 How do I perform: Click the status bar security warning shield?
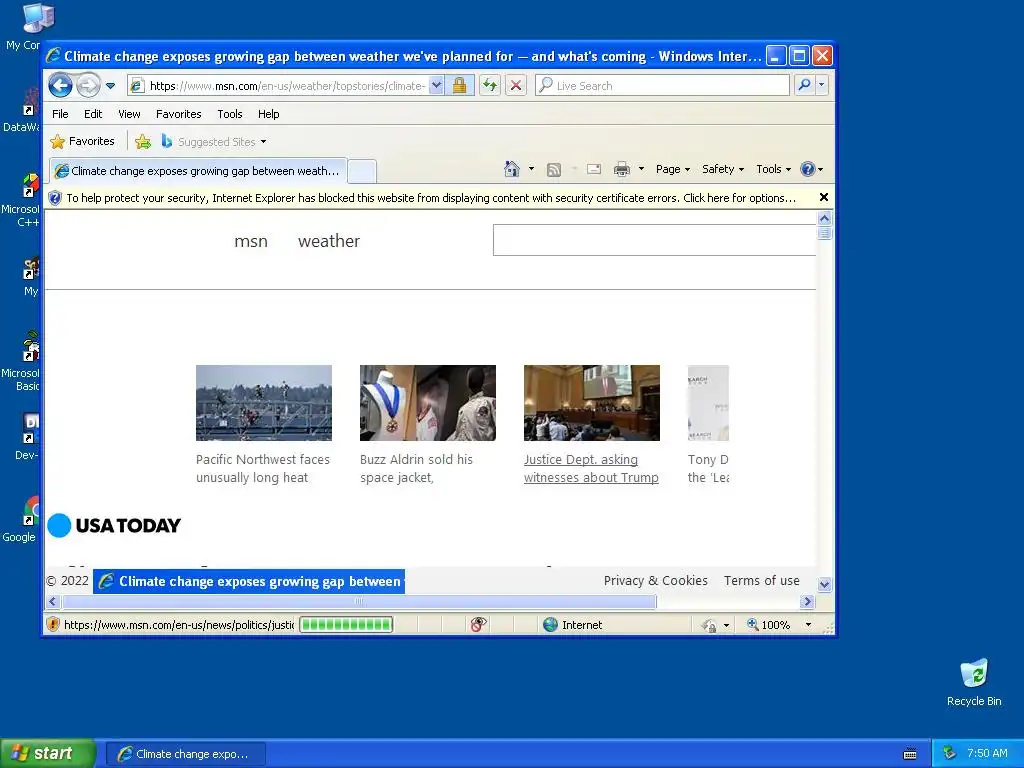[x=53, y=625]
